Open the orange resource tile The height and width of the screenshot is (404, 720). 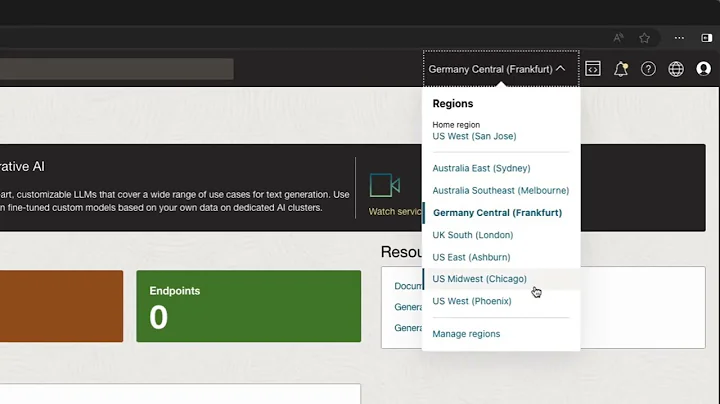click(62, 306)
